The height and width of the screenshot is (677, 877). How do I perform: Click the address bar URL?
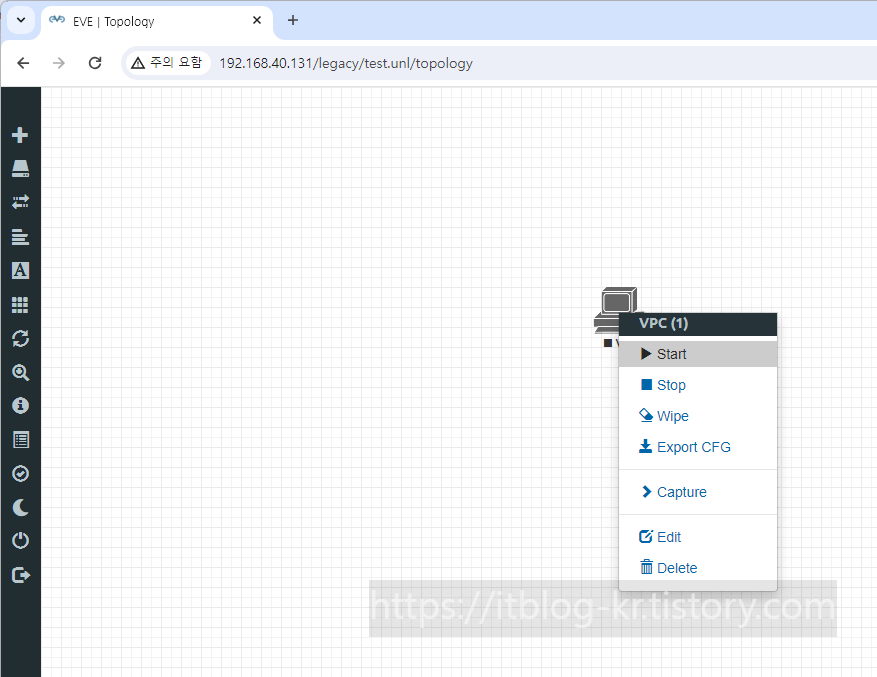click(346, 63)
